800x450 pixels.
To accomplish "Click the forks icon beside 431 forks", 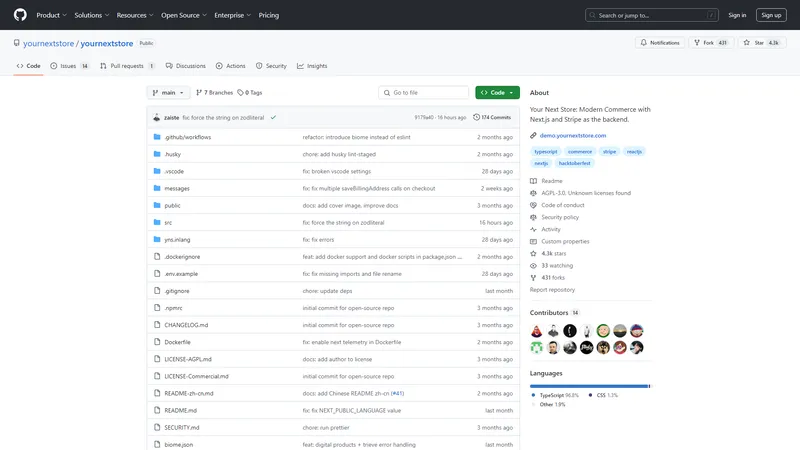I will point(533,278).
